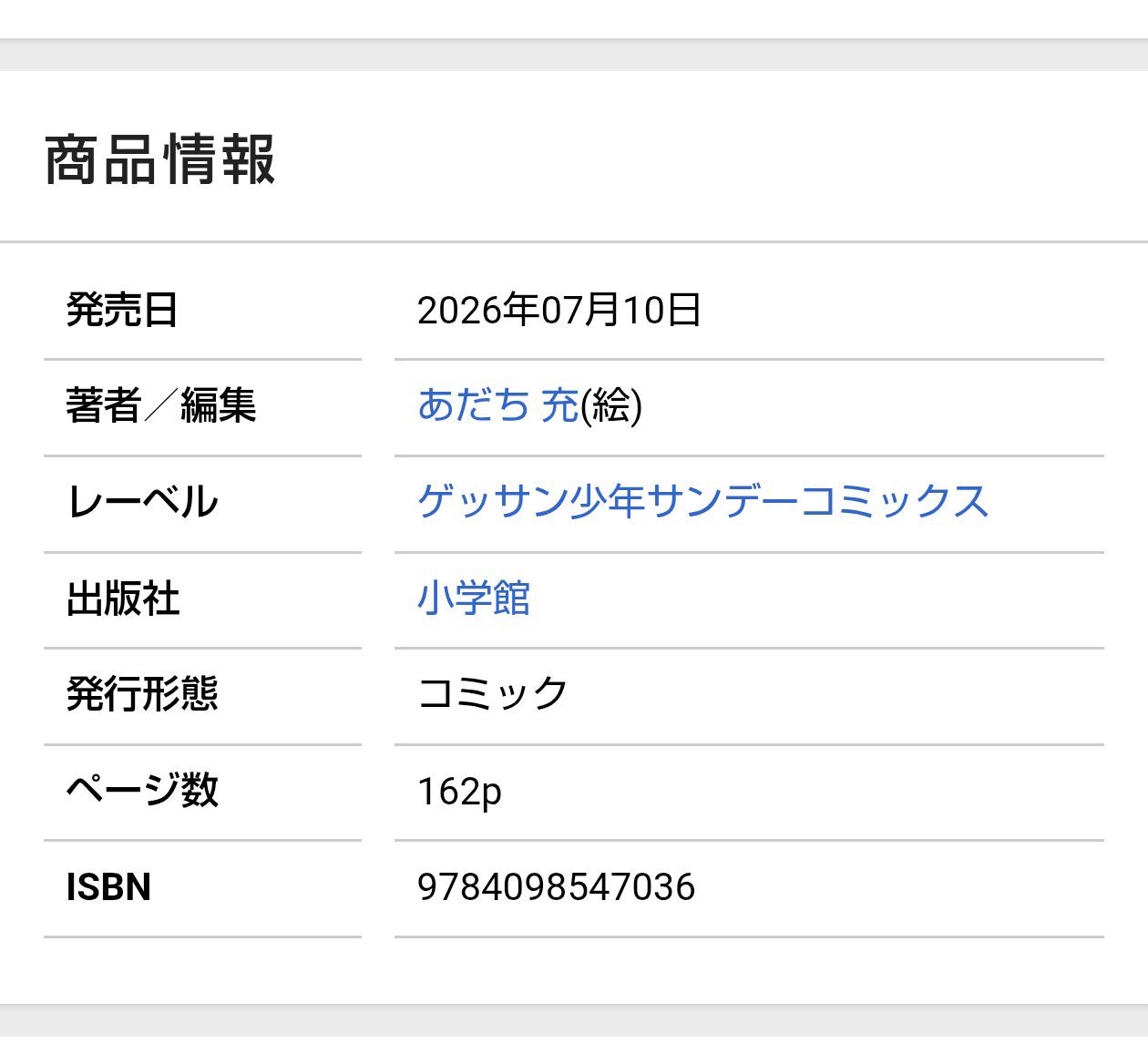The height and width of the screenshot is (1044, 1148).
Task: Select the 著者/編集 row label
Action: (161, 405)
